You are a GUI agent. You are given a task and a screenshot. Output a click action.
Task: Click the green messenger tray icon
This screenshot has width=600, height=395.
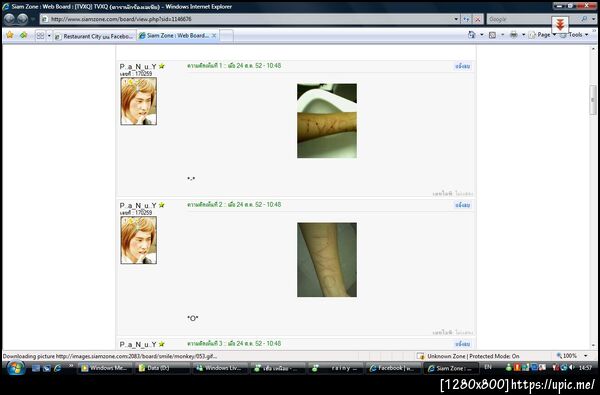point(509,367)
